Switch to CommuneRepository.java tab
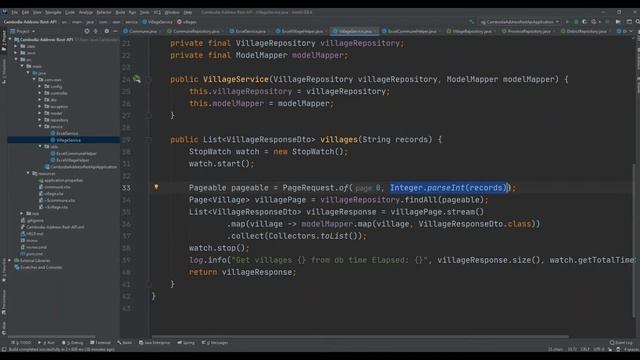This screenshot has width=640, height=360. pyautogui.click(x=196, y=31)
